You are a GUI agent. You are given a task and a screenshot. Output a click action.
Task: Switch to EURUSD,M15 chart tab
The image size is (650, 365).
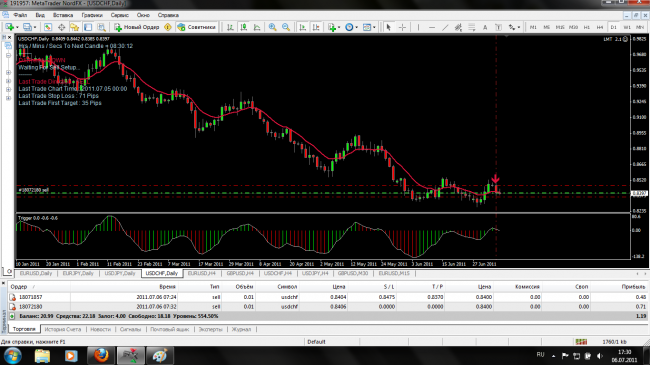point(394,274)
